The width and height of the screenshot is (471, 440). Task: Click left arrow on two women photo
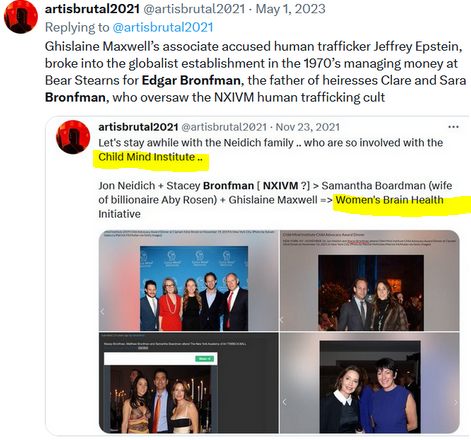pyautogui.click(x=284, y=402)
